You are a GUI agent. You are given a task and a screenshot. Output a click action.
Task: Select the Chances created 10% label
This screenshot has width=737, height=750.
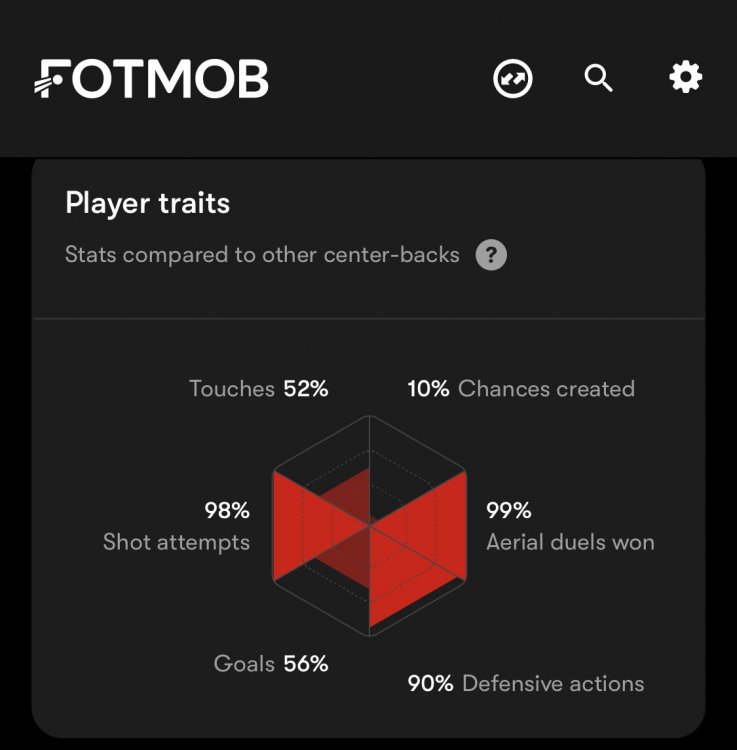tap(521, 389)
